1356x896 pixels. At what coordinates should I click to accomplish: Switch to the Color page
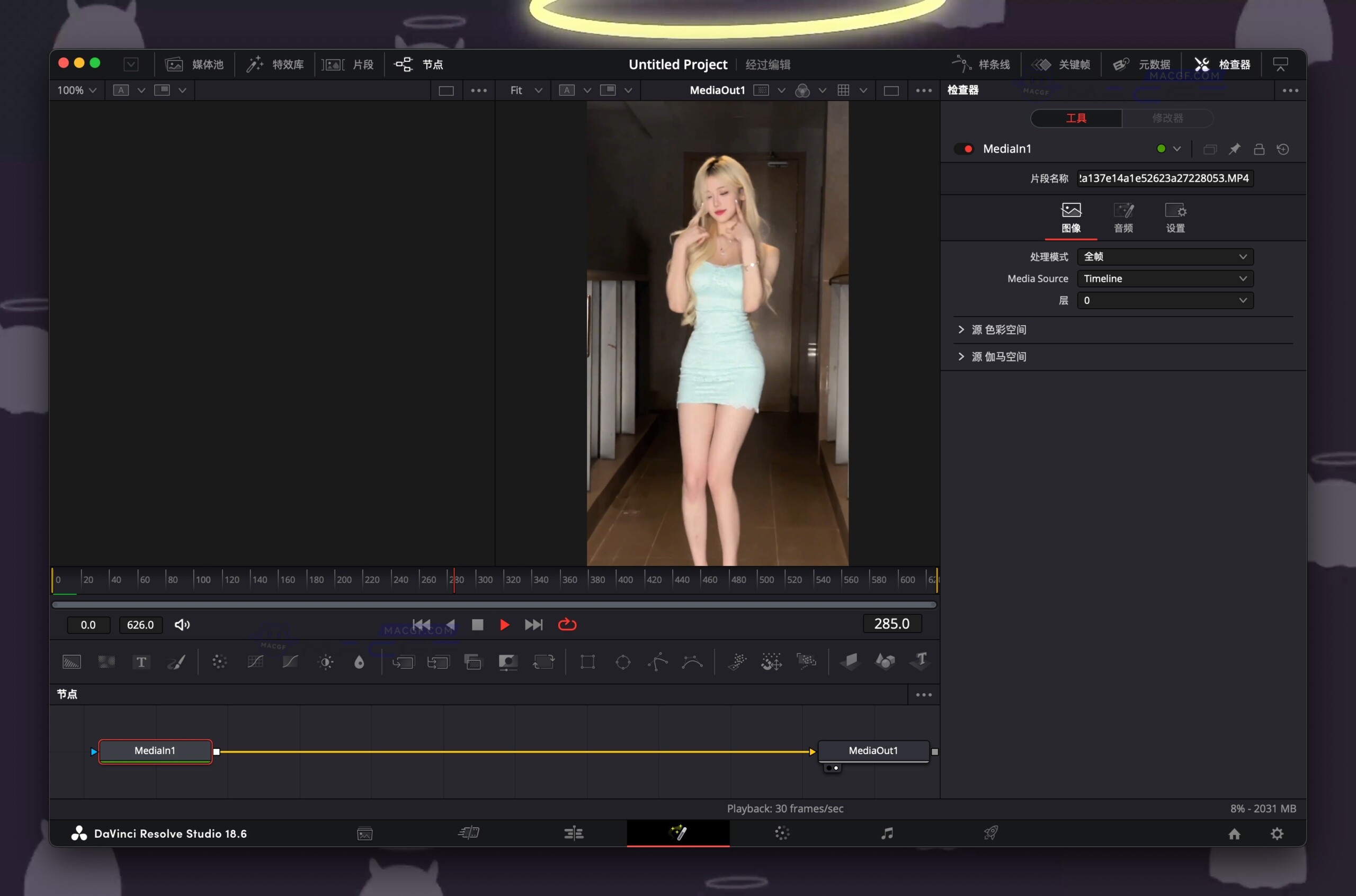pos(782,833)
